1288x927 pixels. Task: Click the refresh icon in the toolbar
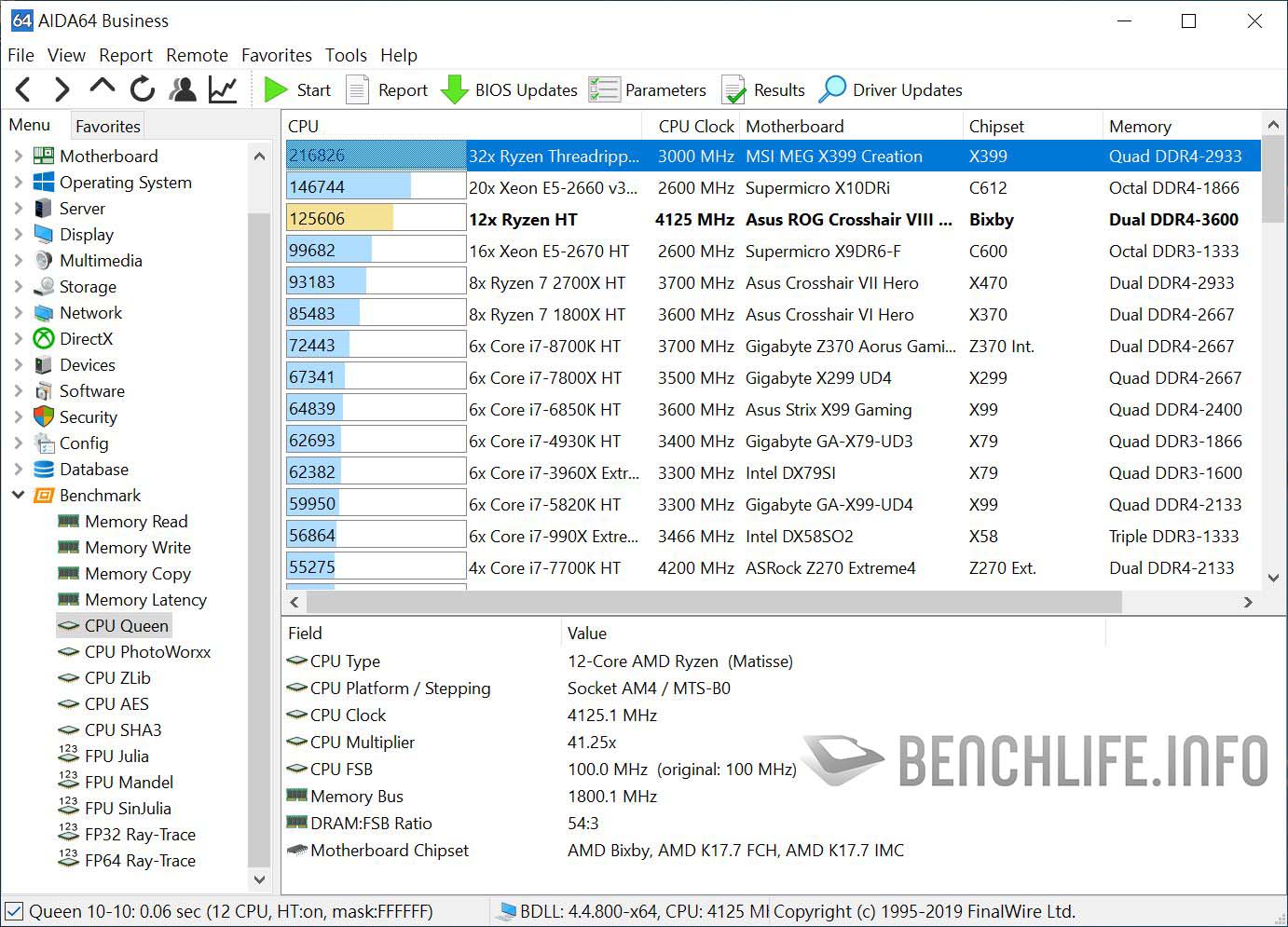(142, 89)
